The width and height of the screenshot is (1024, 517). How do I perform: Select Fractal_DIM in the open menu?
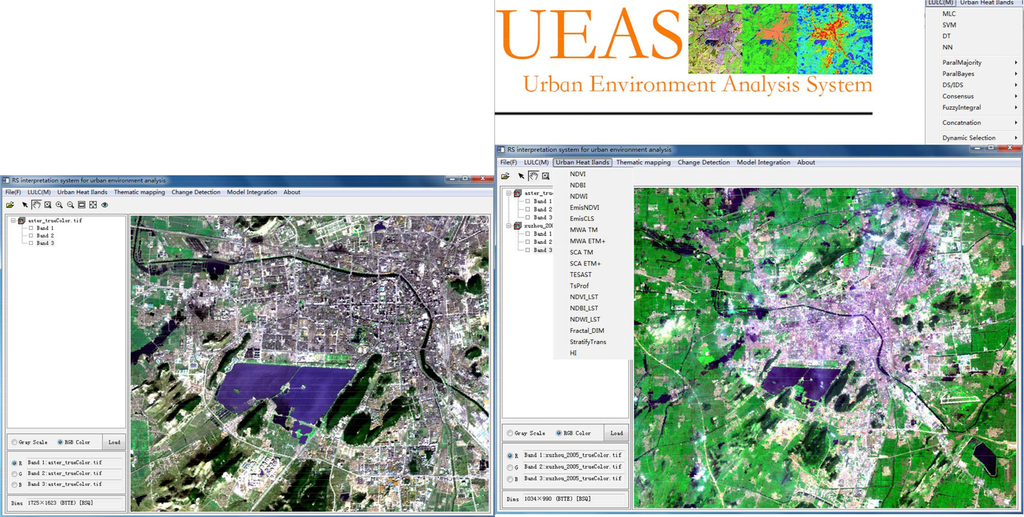point(586,330)
